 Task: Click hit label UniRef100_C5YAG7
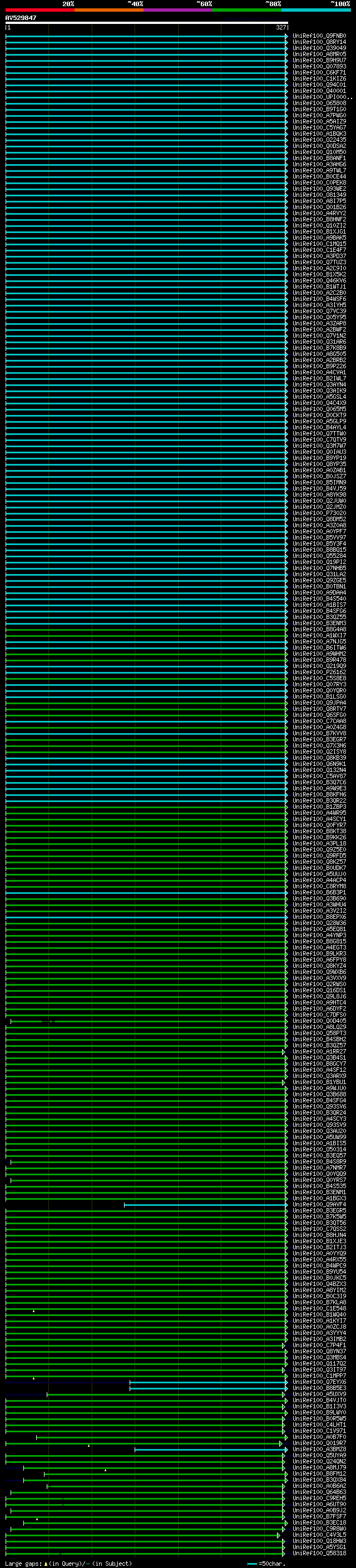coord(319,127)
